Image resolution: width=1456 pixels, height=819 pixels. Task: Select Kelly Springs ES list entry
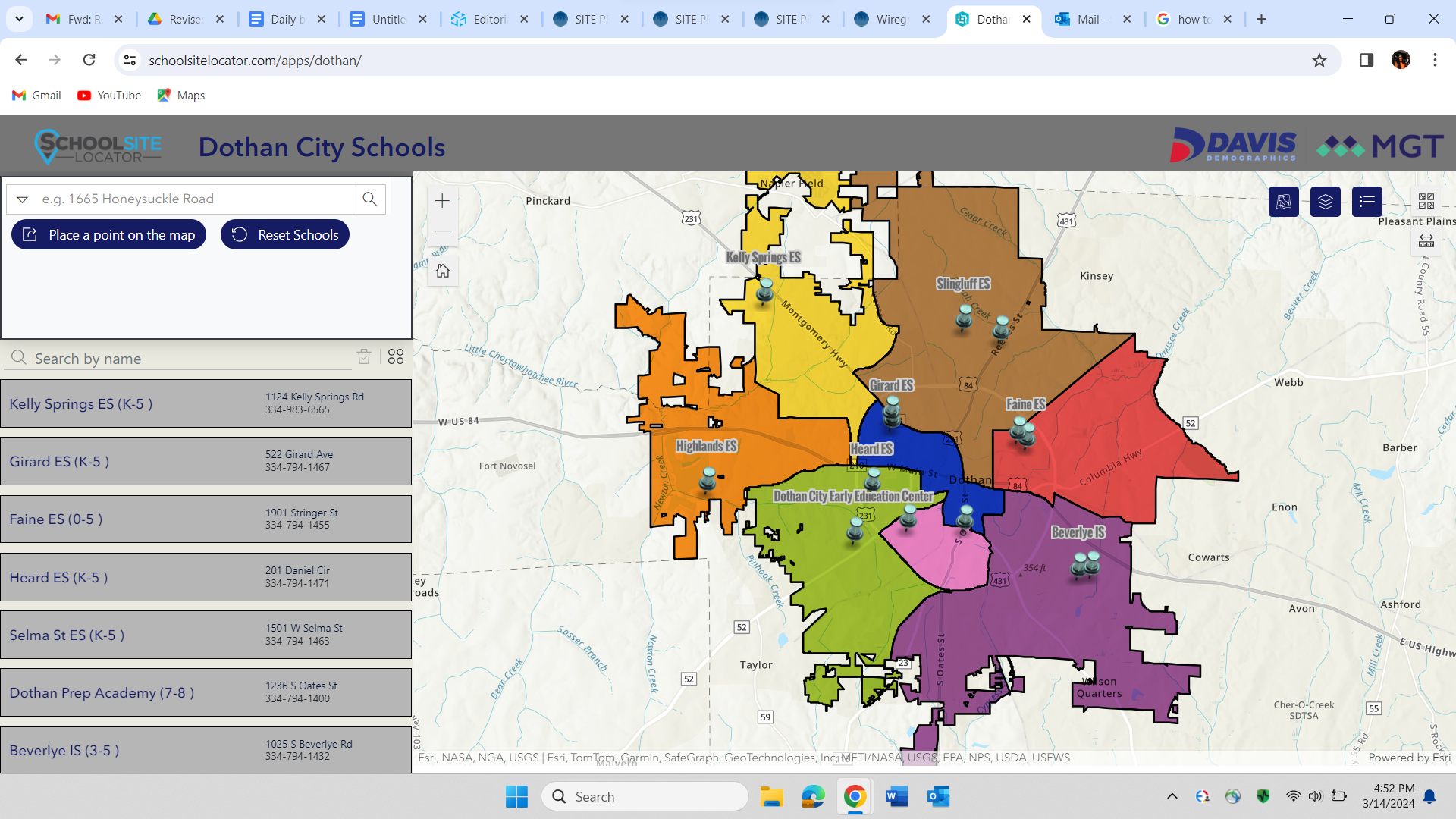206,403
